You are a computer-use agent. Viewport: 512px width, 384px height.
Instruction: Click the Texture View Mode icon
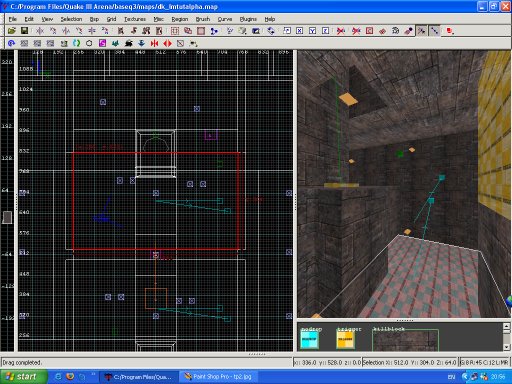[242, 31]
